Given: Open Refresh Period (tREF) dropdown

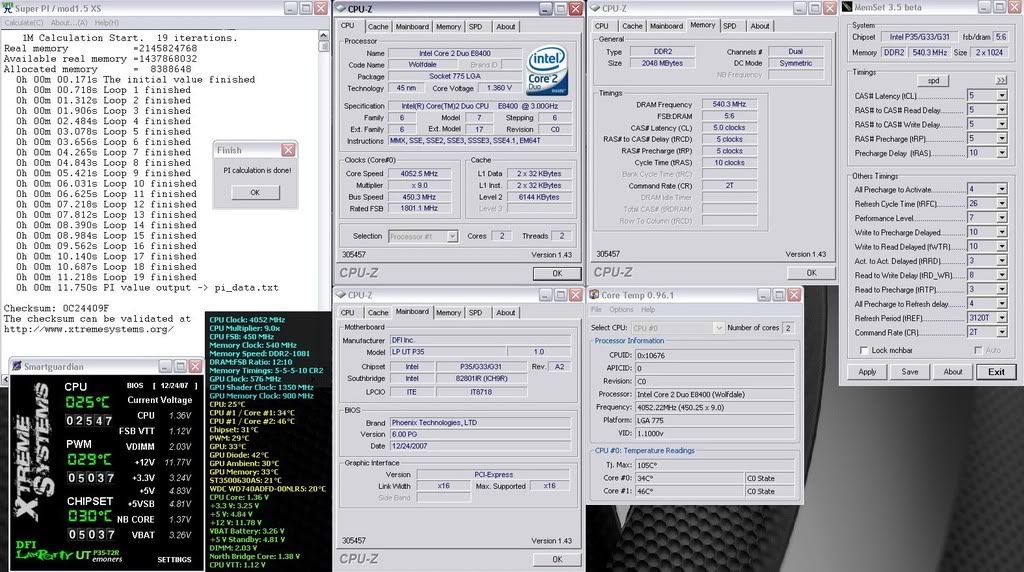Looking at the screenshot, I should [1001, 318].
